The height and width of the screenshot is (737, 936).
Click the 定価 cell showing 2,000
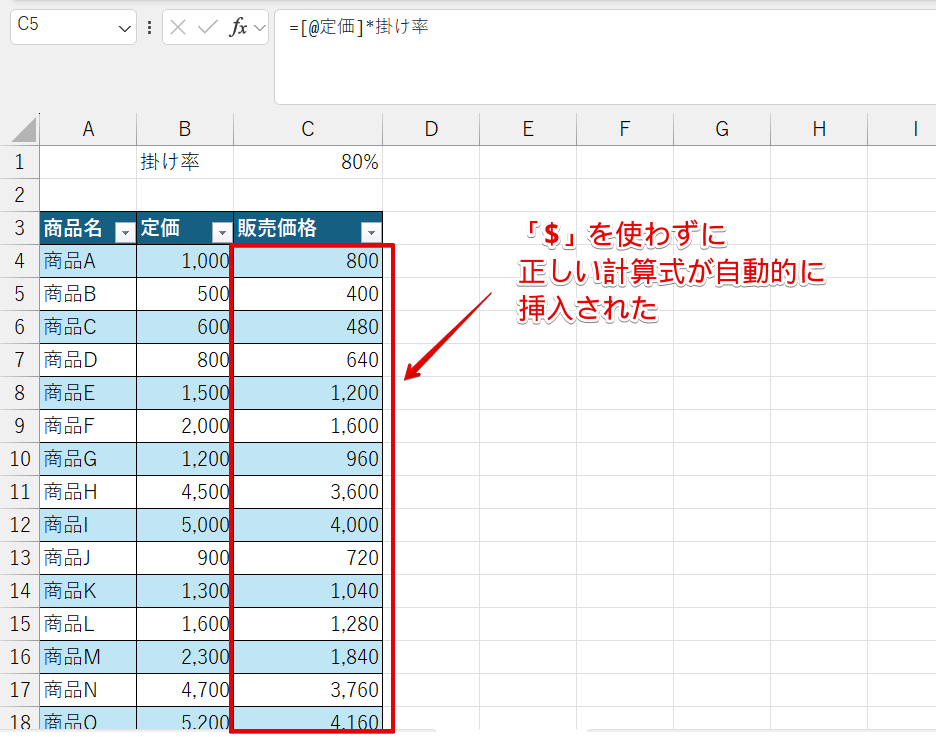tap(185, 426)
